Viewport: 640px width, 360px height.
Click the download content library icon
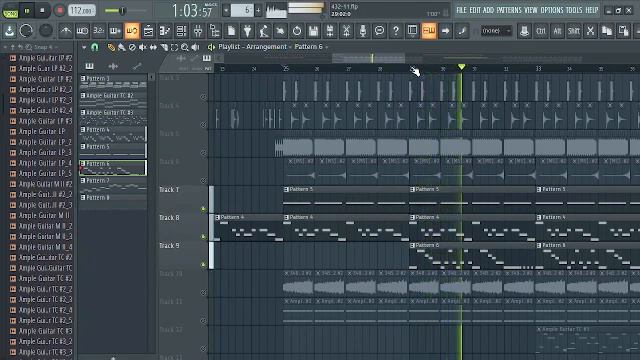pos(9,31)
